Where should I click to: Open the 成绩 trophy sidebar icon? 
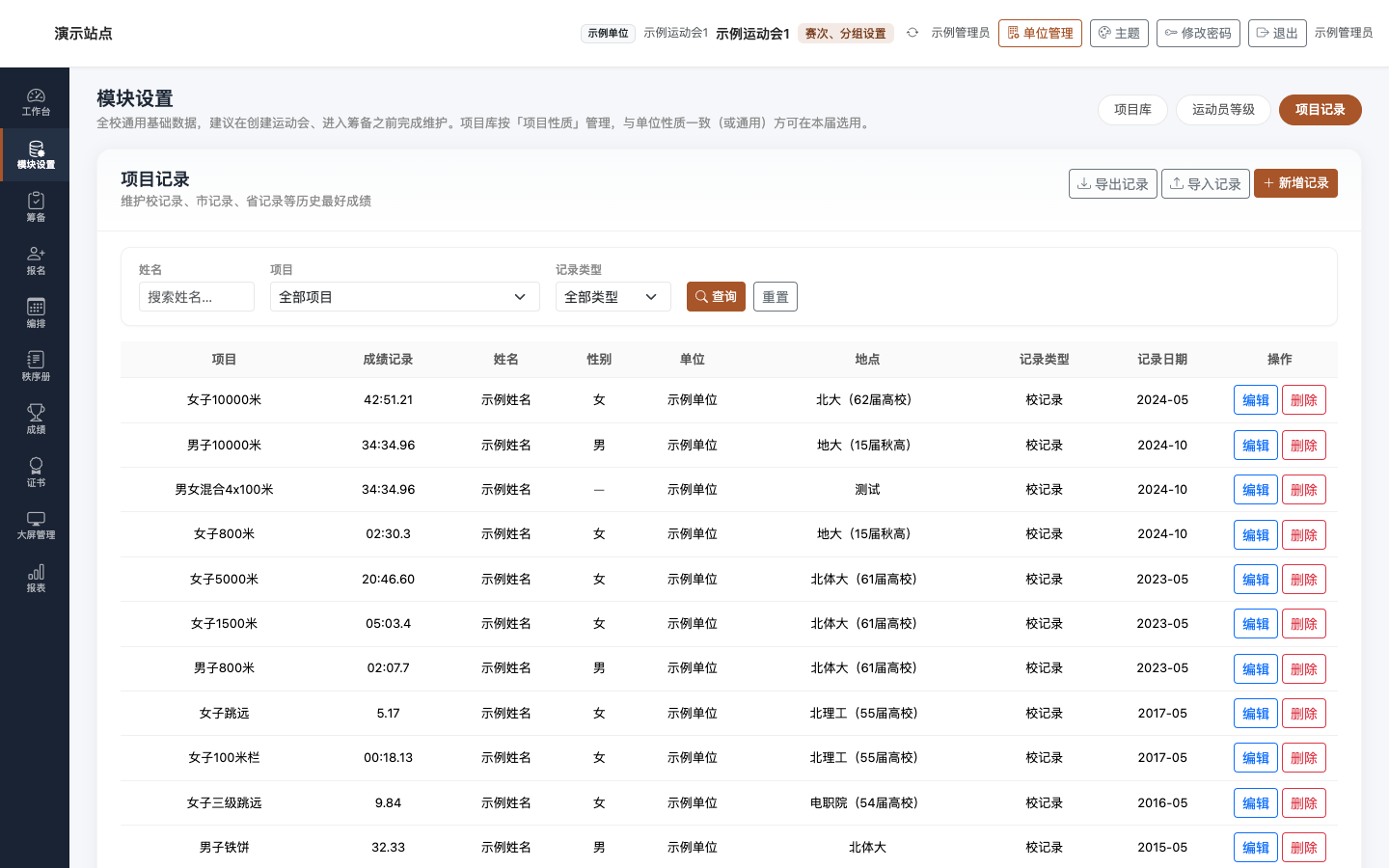coord(36,420)
